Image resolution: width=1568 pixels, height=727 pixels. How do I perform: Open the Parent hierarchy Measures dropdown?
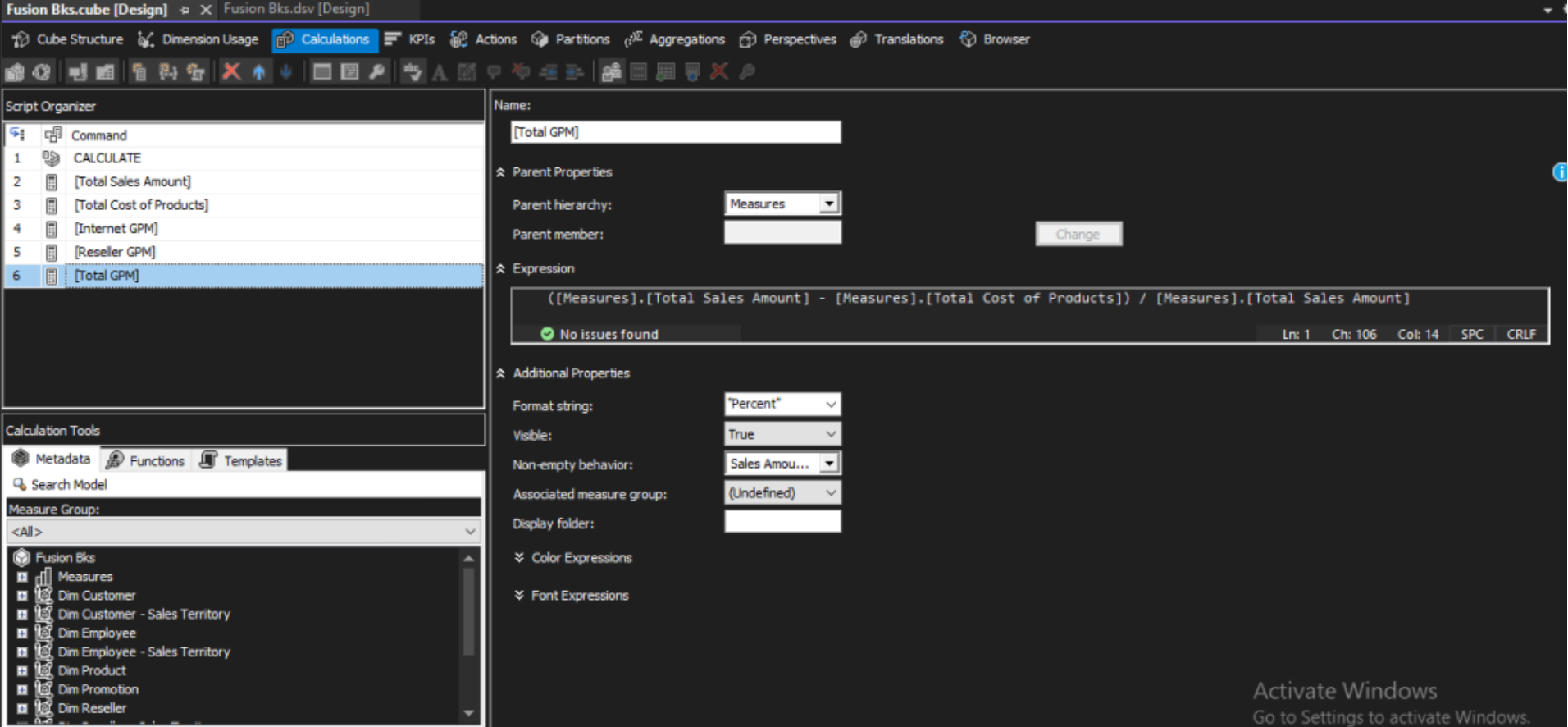pos(829,203)
